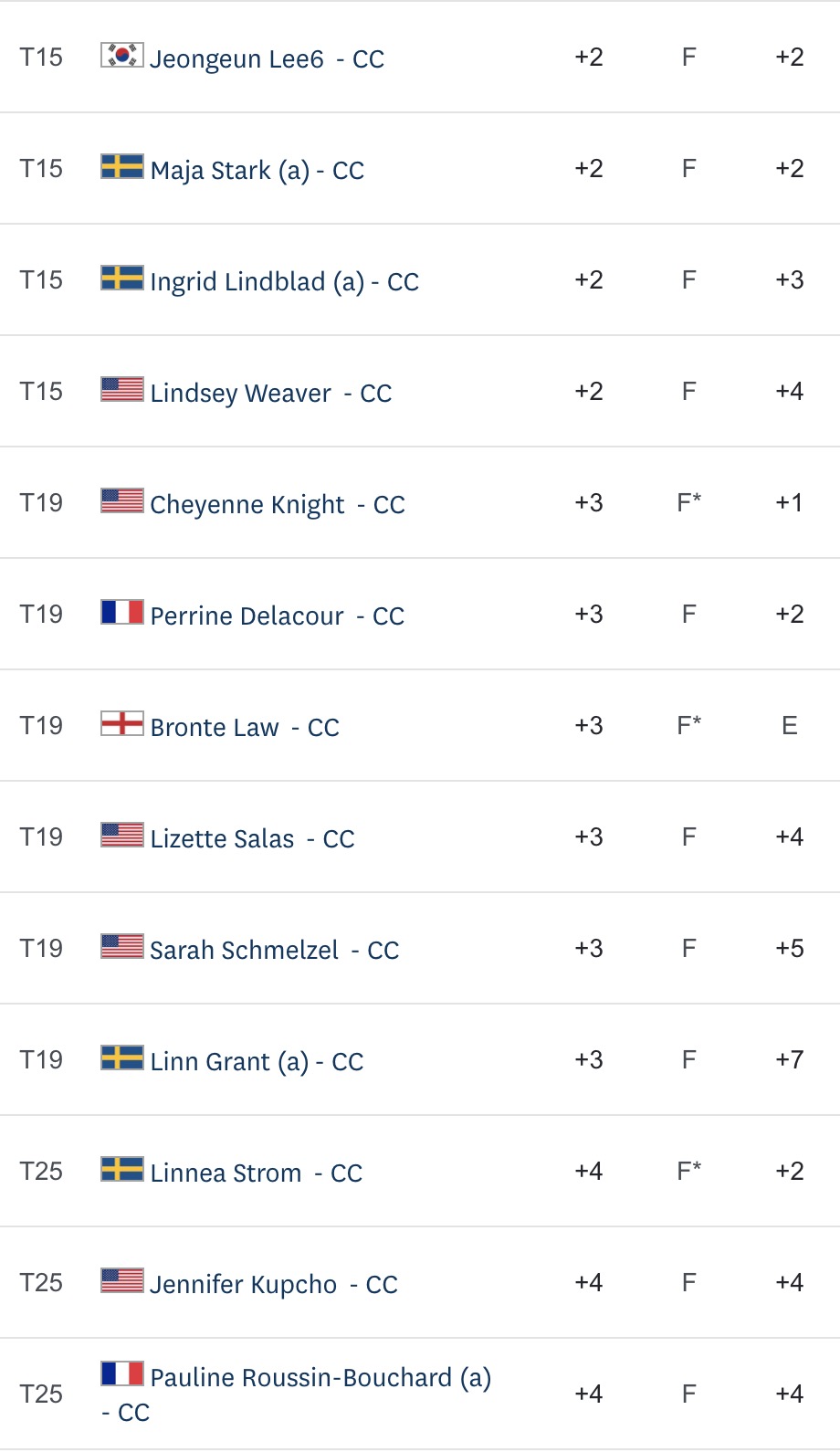This screenshot has width=840, height=1452.
Task: Click the USA flag beside Lindsey Weaver
Action: (121, 389)
